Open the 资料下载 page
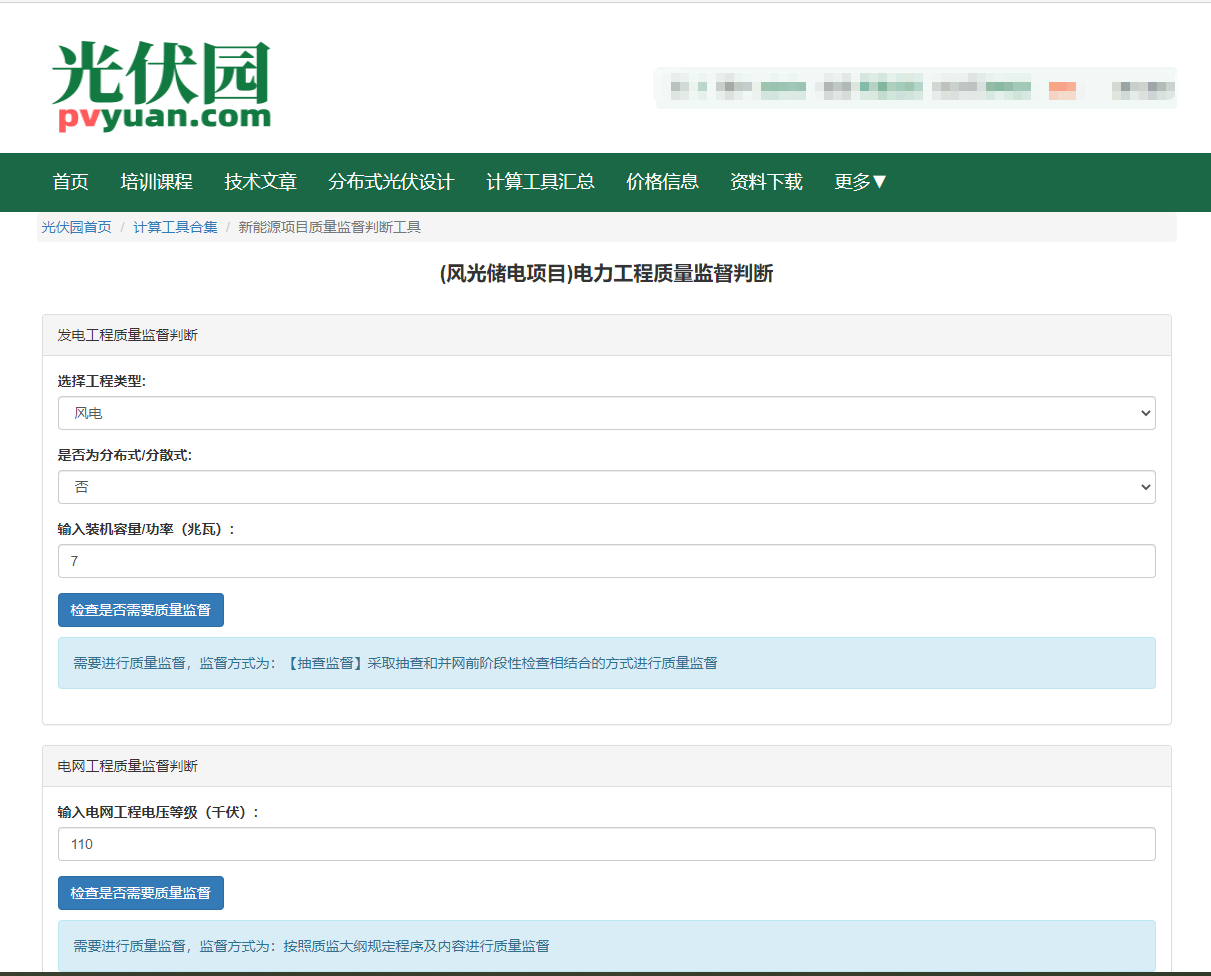This screenshot has height=976, width=1211. (x=766, y=182)
